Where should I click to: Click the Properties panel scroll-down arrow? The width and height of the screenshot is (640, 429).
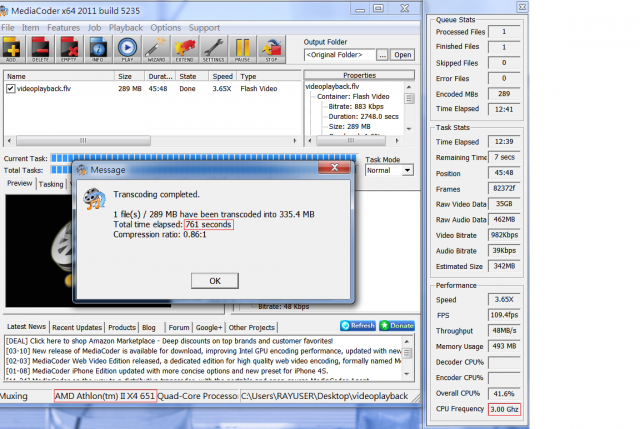tap(409, 129)
